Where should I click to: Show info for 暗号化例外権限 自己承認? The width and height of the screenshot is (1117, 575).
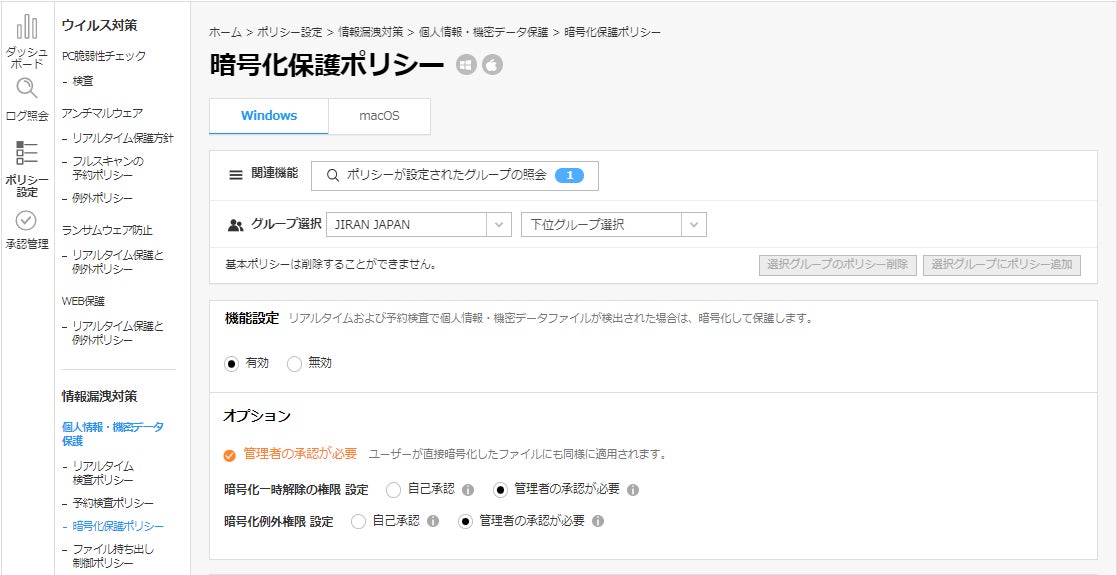point(433,522)
